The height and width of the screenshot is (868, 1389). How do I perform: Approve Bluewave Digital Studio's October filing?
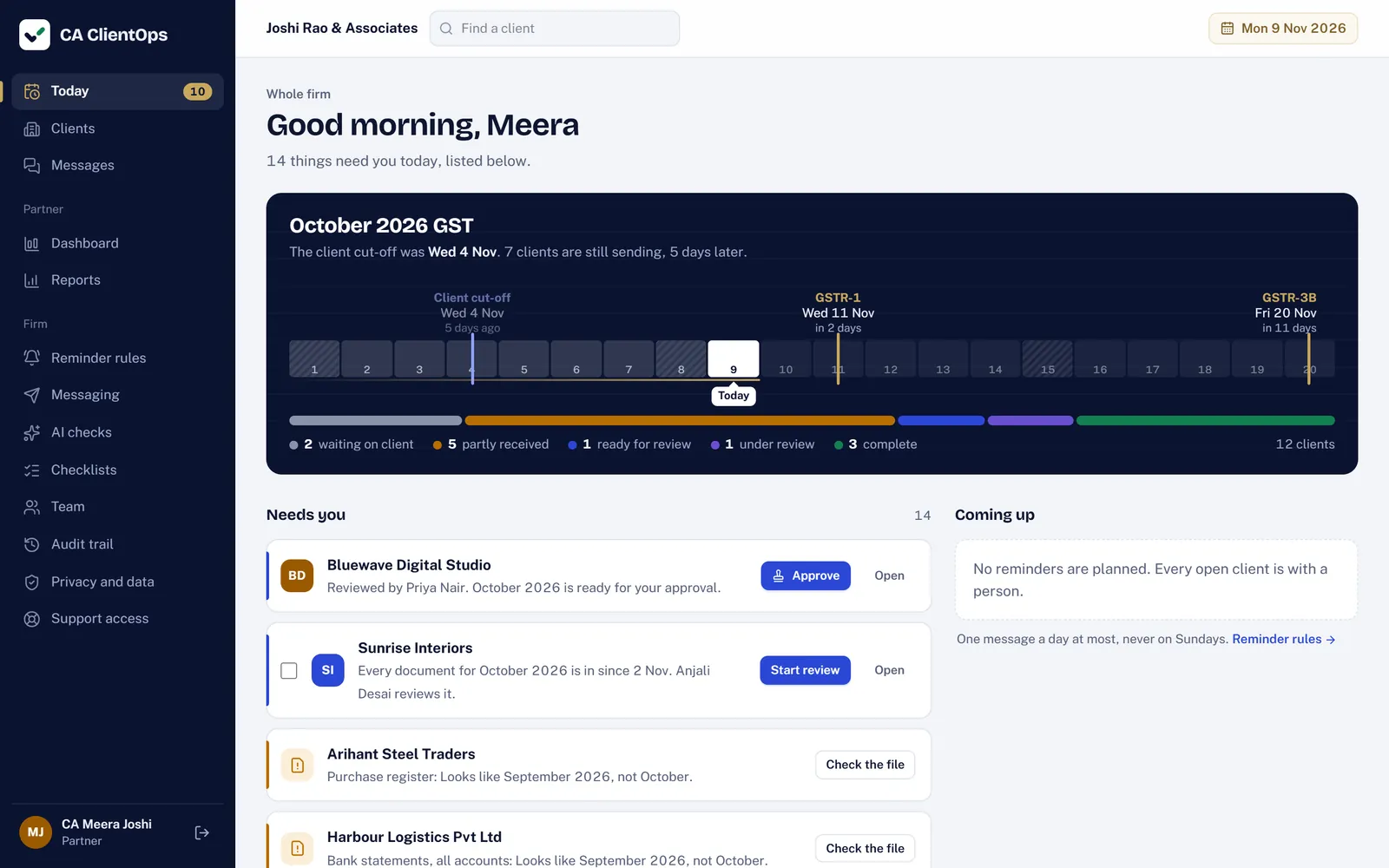coord(806,575)
